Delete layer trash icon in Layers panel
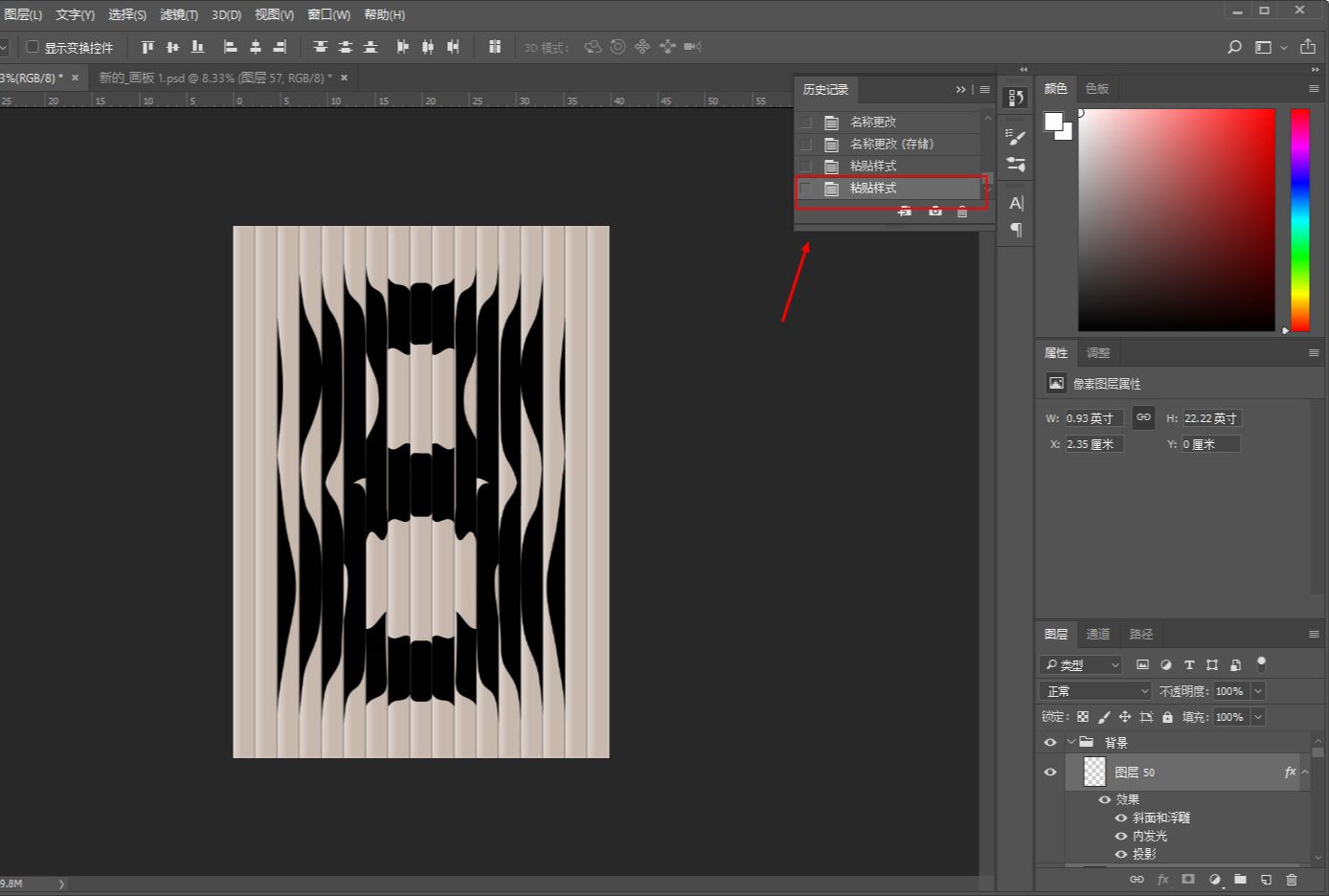The height and width of the screenshot is (896, 1329). (1292, 879)
